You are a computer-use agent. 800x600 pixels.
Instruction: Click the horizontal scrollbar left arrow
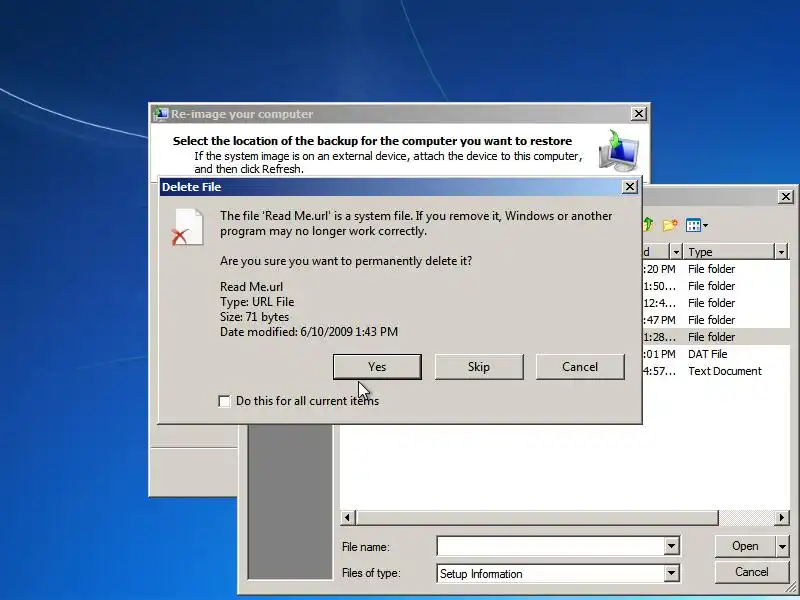point(347,518)
